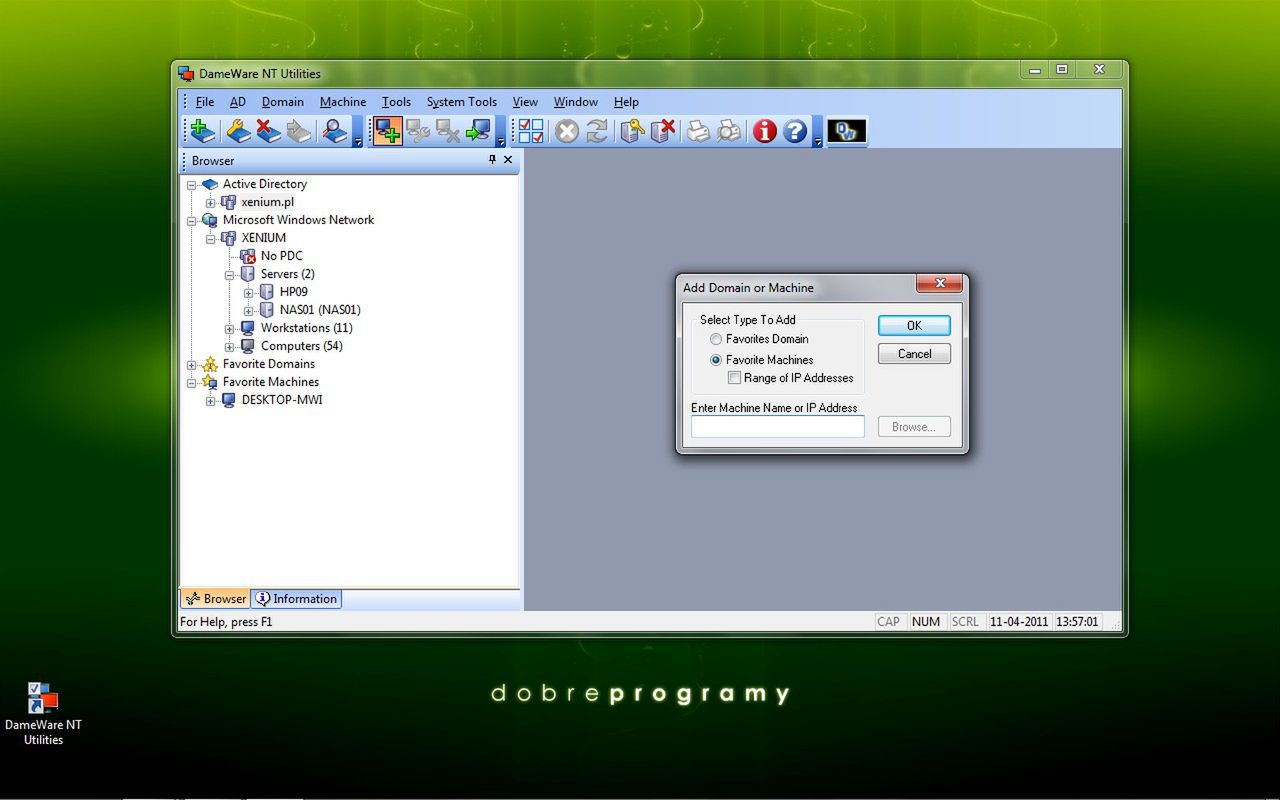Click the server with key icon
Image resolution: width=1280 pixels, height=800 pixels.
632,131
